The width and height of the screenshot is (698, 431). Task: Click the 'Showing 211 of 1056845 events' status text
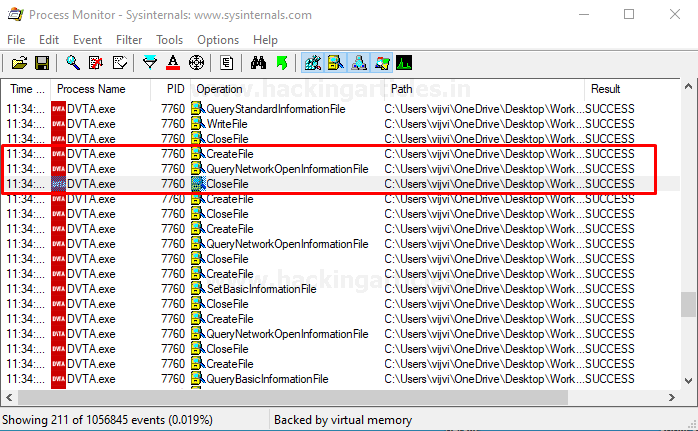click(x=107, y=420)
